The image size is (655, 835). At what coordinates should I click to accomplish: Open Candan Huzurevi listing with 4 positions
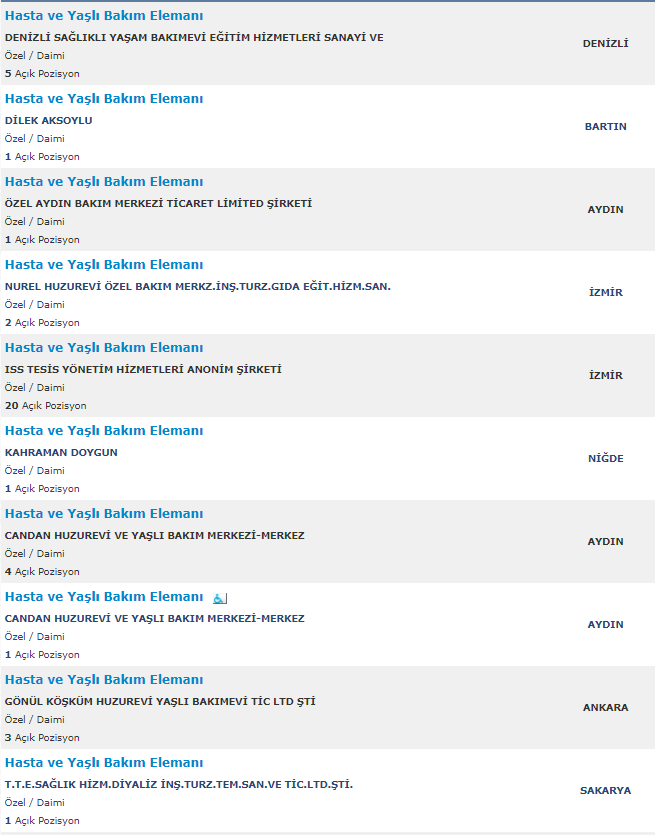[104, 514]
